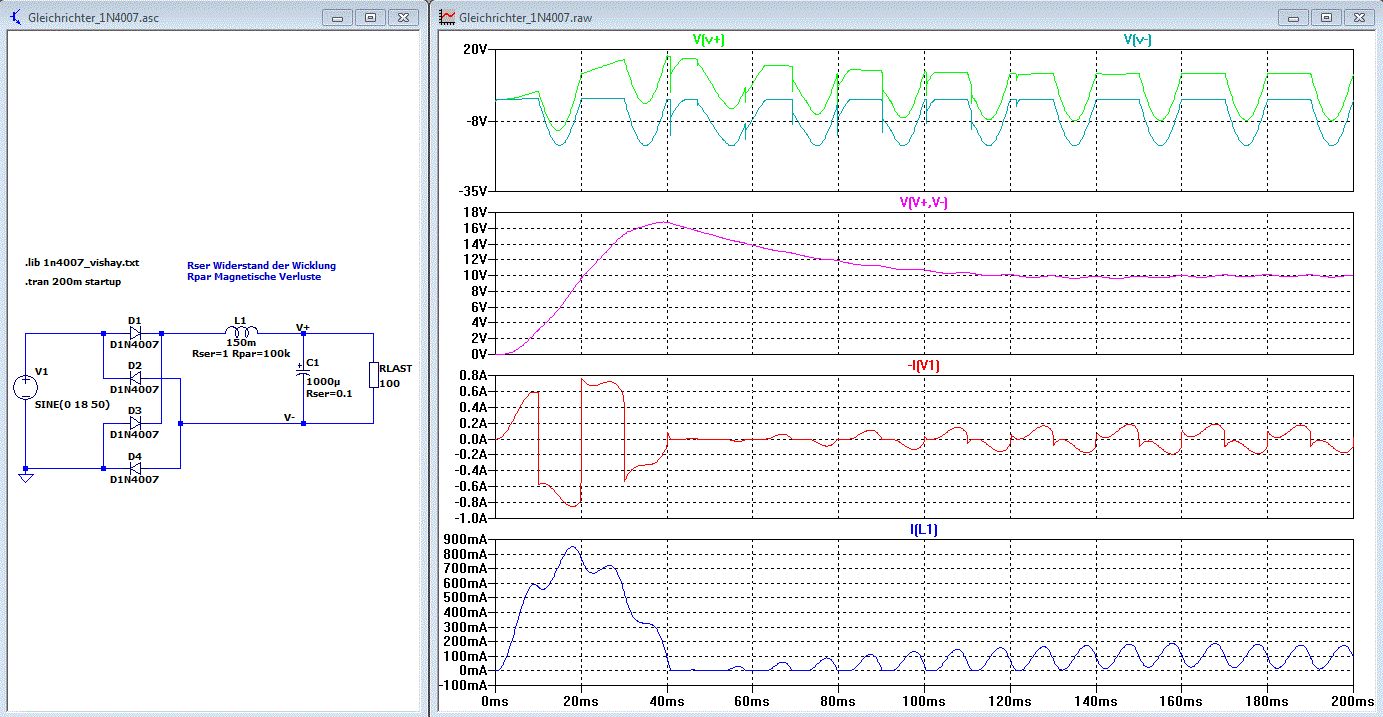Click the SINE(0 18 50) source value text
The width and height of the screenshot is (1383, 717).
(74, 404)
